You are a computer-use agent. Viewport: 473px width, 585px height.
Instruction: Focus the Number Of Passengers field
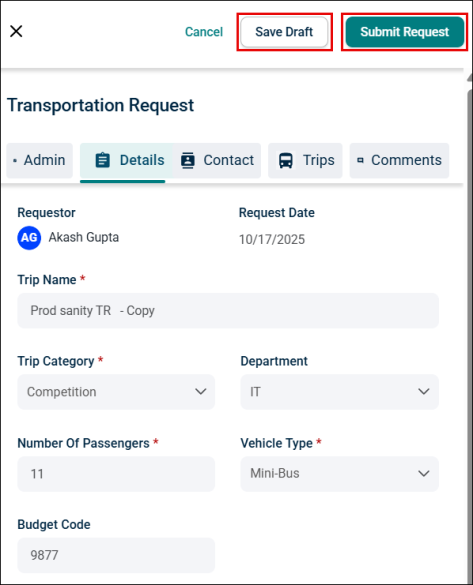tap(116, 474)
